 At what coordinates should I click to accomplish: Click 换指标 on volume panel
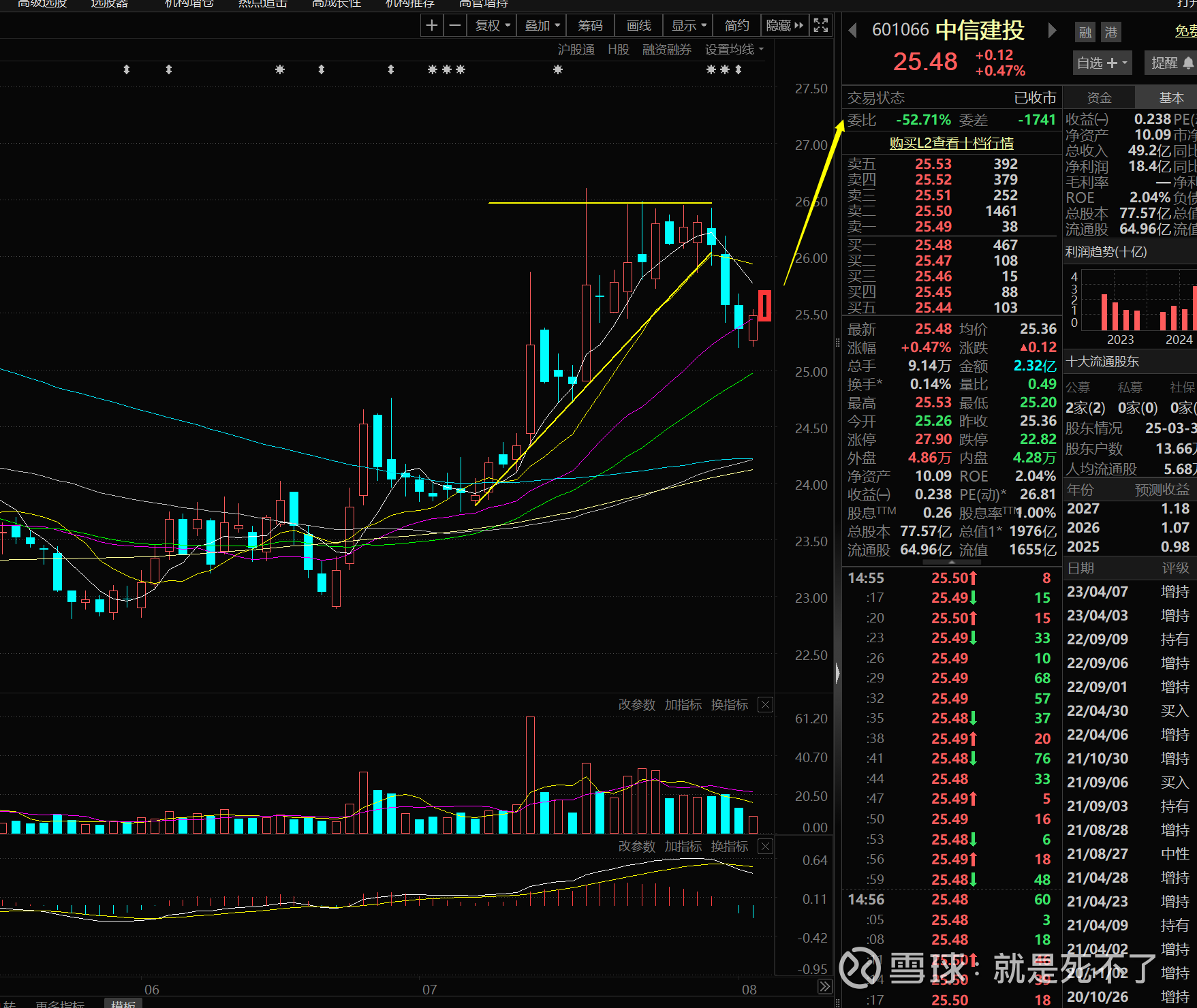(x=729, y=705)
